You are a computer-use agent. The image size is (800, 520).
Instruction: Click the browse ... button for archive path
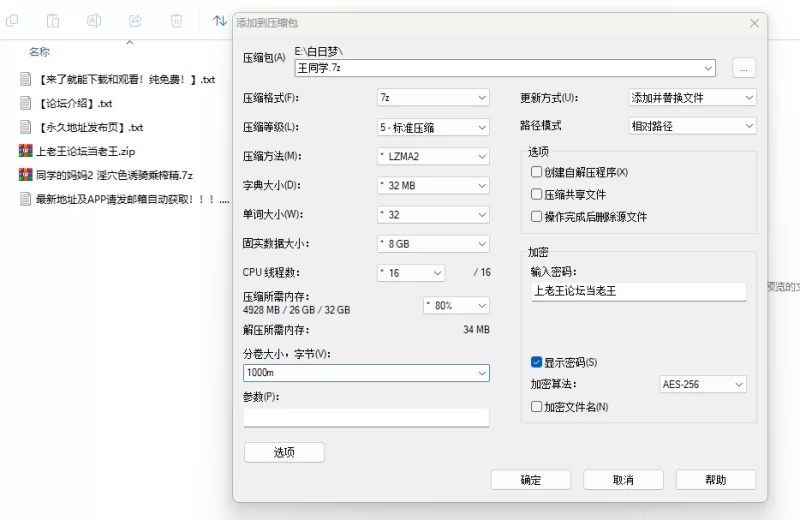pos(744,68)
